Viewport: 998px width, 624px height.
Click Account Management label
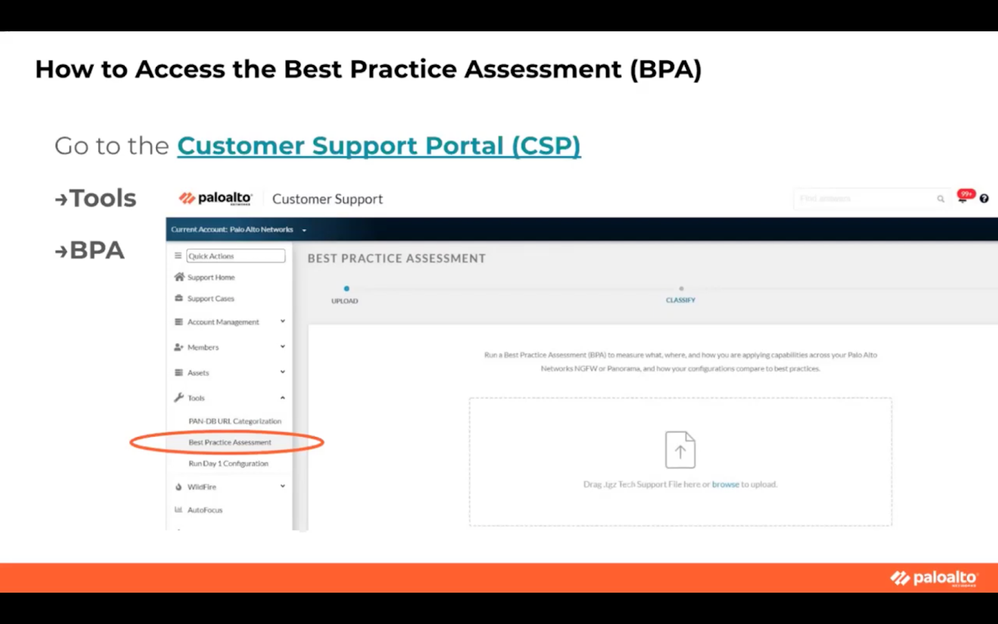pyautogui.click(x=223, y=322)
